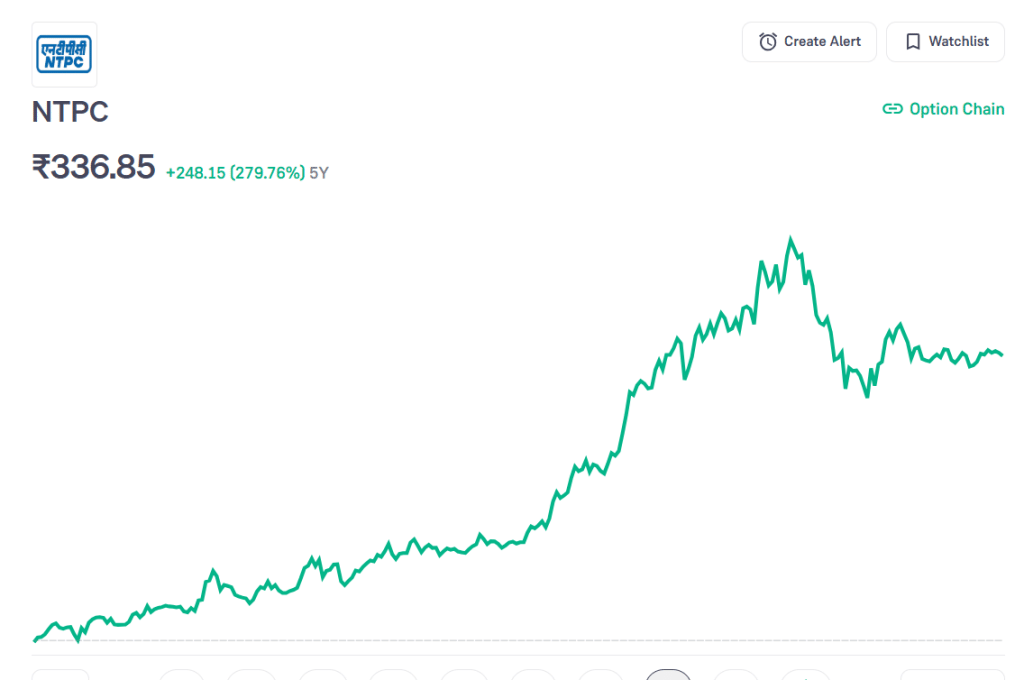
Task: Click the leftmost button below the chart
Action: pos(60,675)
